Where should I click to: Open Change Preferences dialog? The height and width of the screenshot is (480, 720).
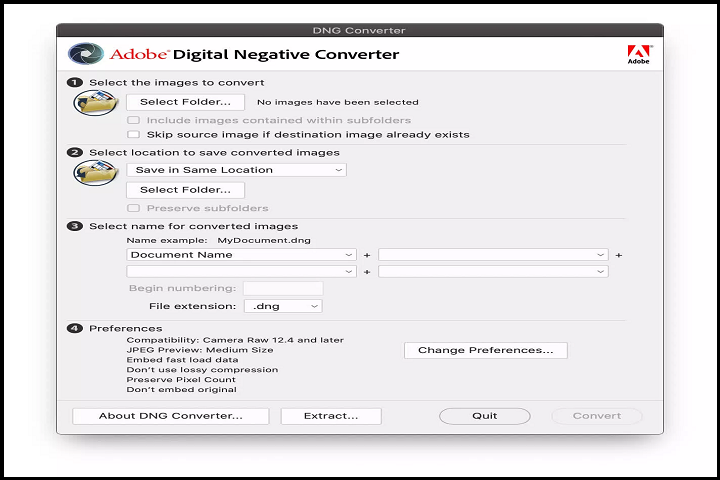(x=485, y=350)
